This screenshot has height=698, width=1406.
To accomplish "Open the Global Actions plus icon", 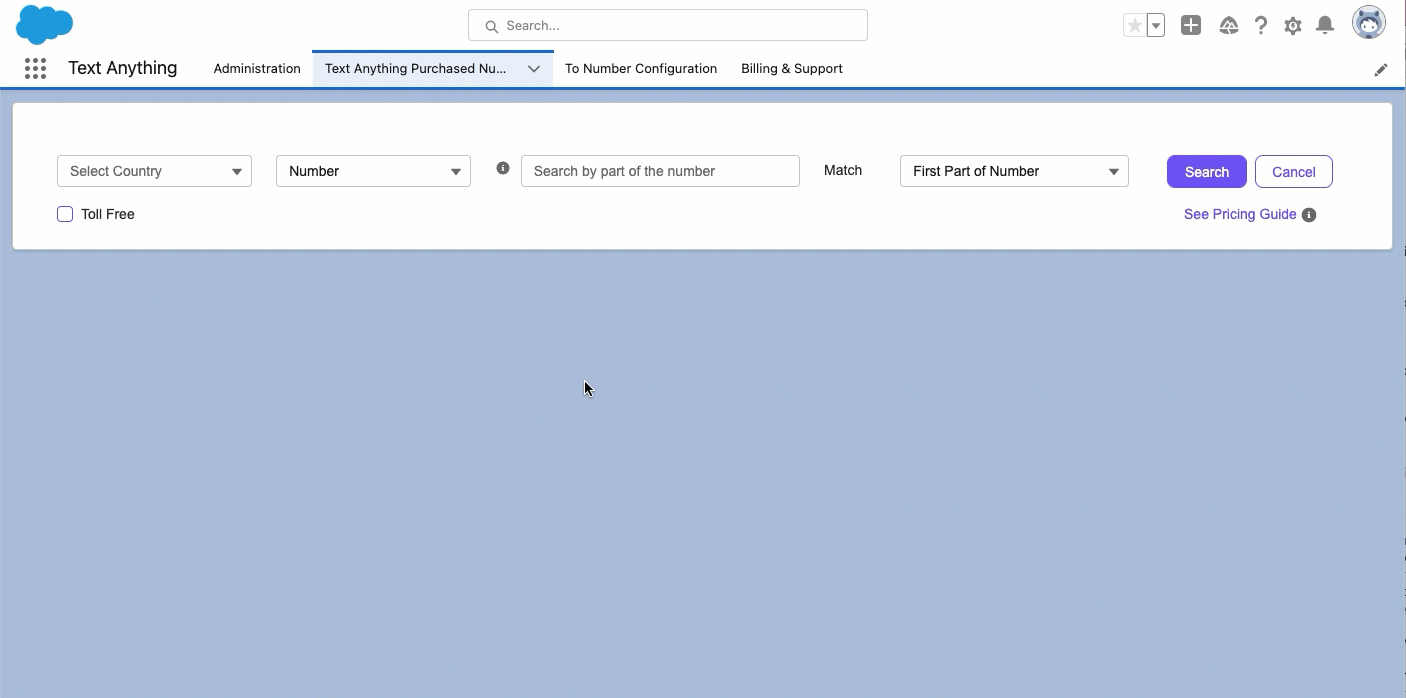I will tap(1190, 26).
